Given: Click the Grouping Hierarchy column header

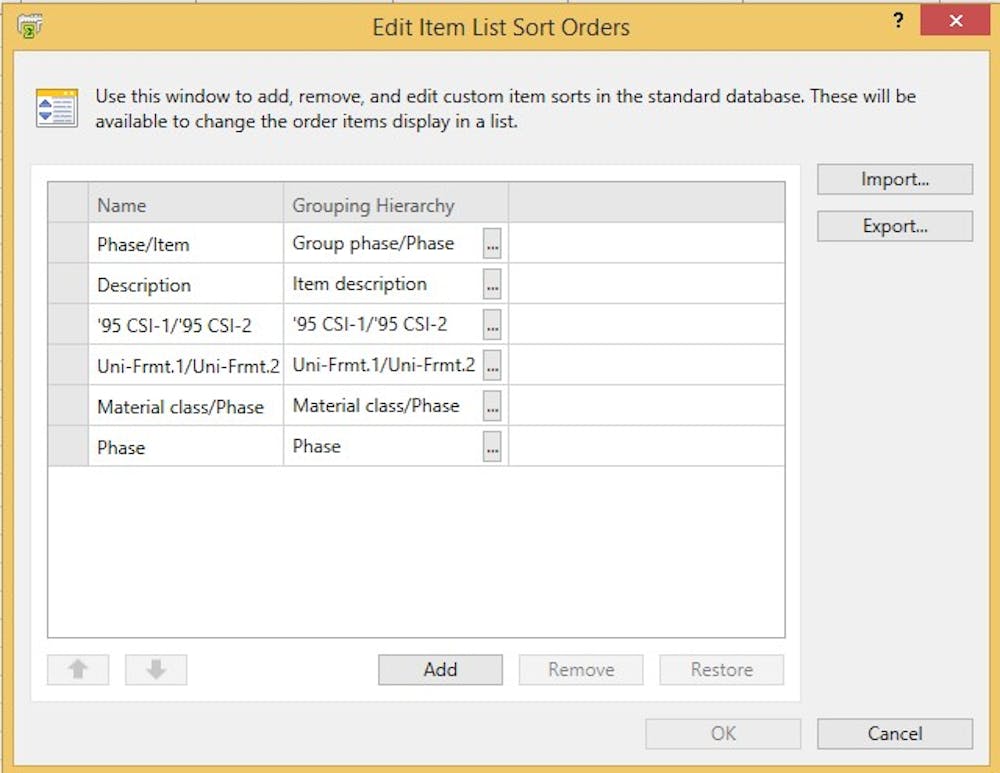Looking at the screenshot, I should pyautogui.click(x=395, y=205).
